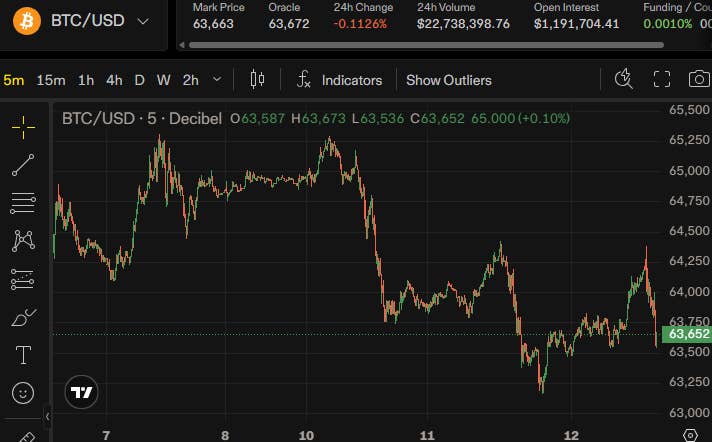Click the Mark Price value 63,663

213,24
